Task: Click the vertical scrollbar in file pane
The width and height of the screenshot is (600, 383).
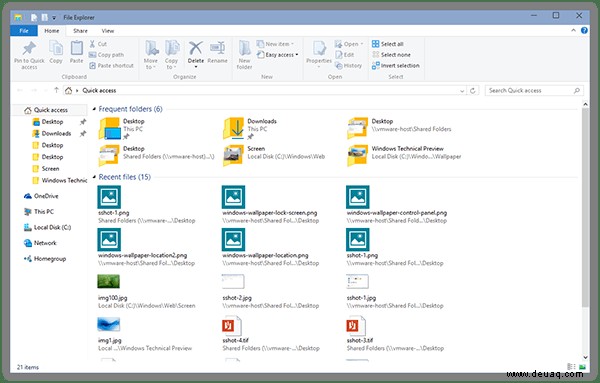Action: [x=585, y=207]
